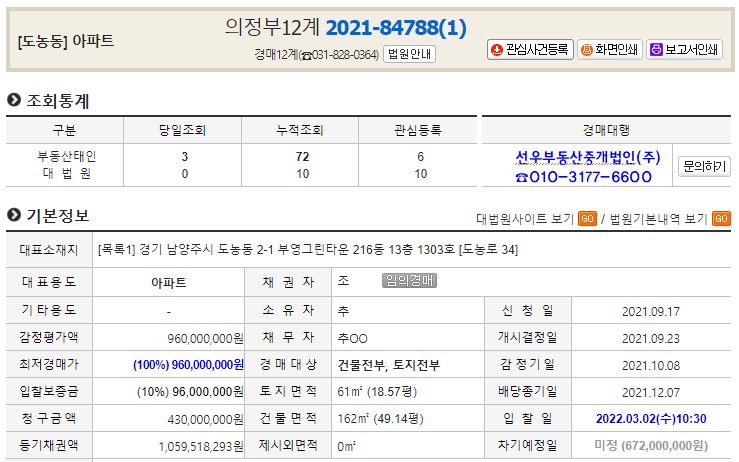The image size is (739, 462).
Task: Click 개시결정일 date 2021.09.23
Action: pos(651,339)
